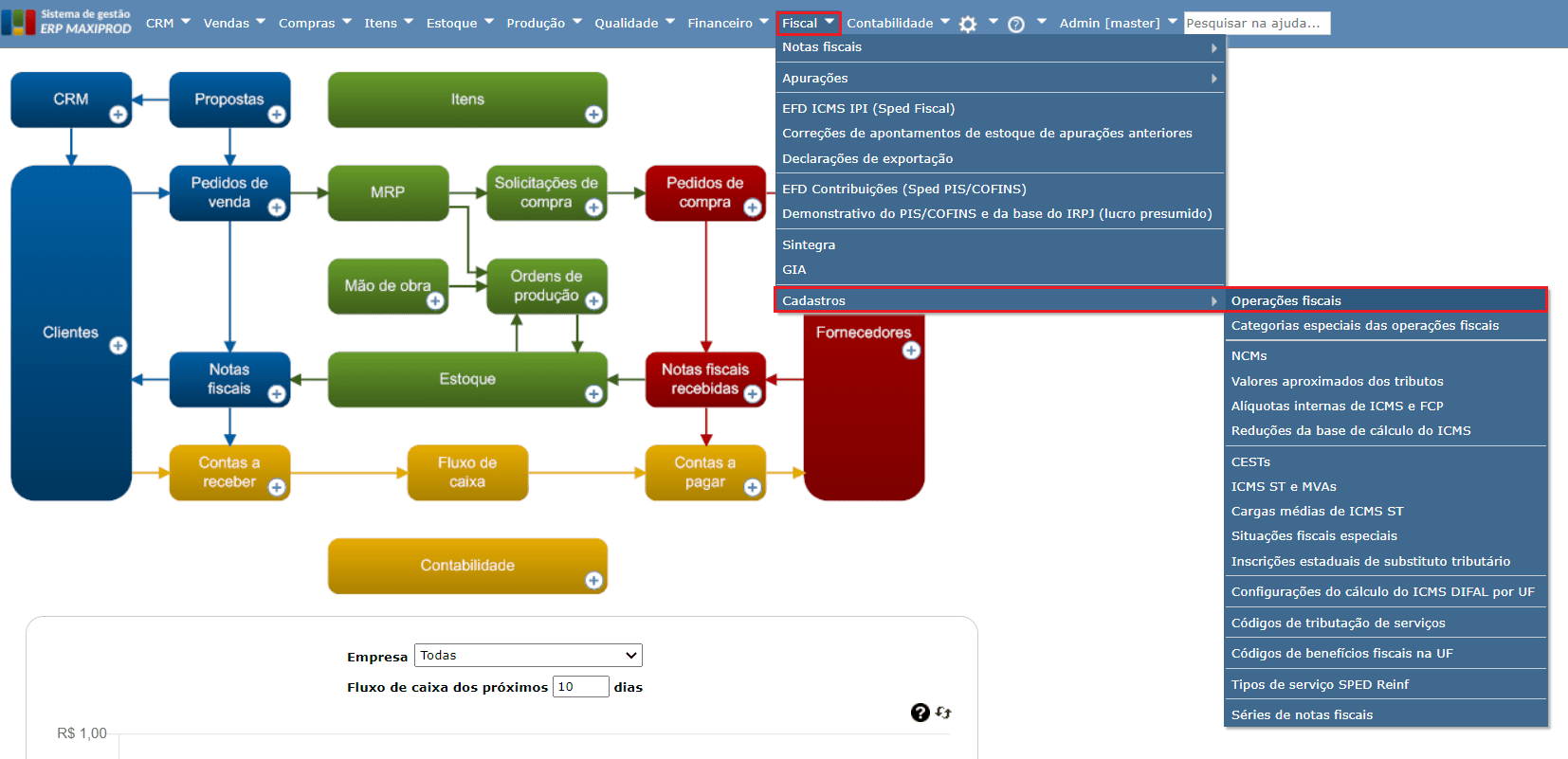
Task: Click the Propostas block
Action: pos(229,99)
